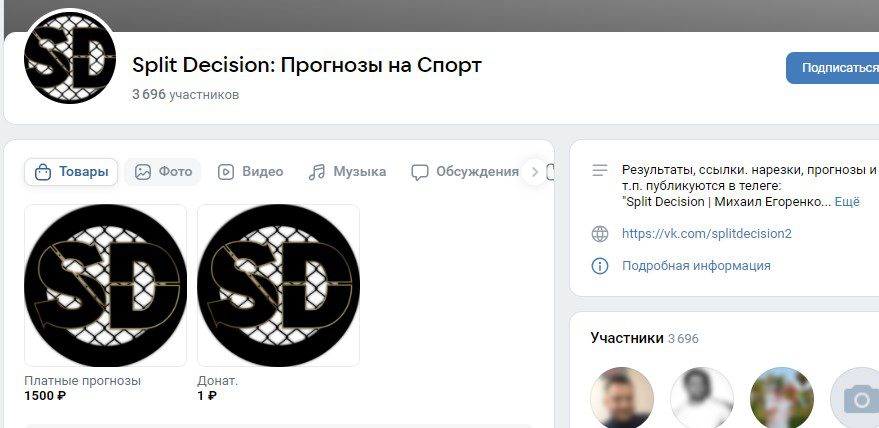Click the Фото tab picture icon
The height and width of the screenshot is (428, 879).
click(x=143, y=172)
